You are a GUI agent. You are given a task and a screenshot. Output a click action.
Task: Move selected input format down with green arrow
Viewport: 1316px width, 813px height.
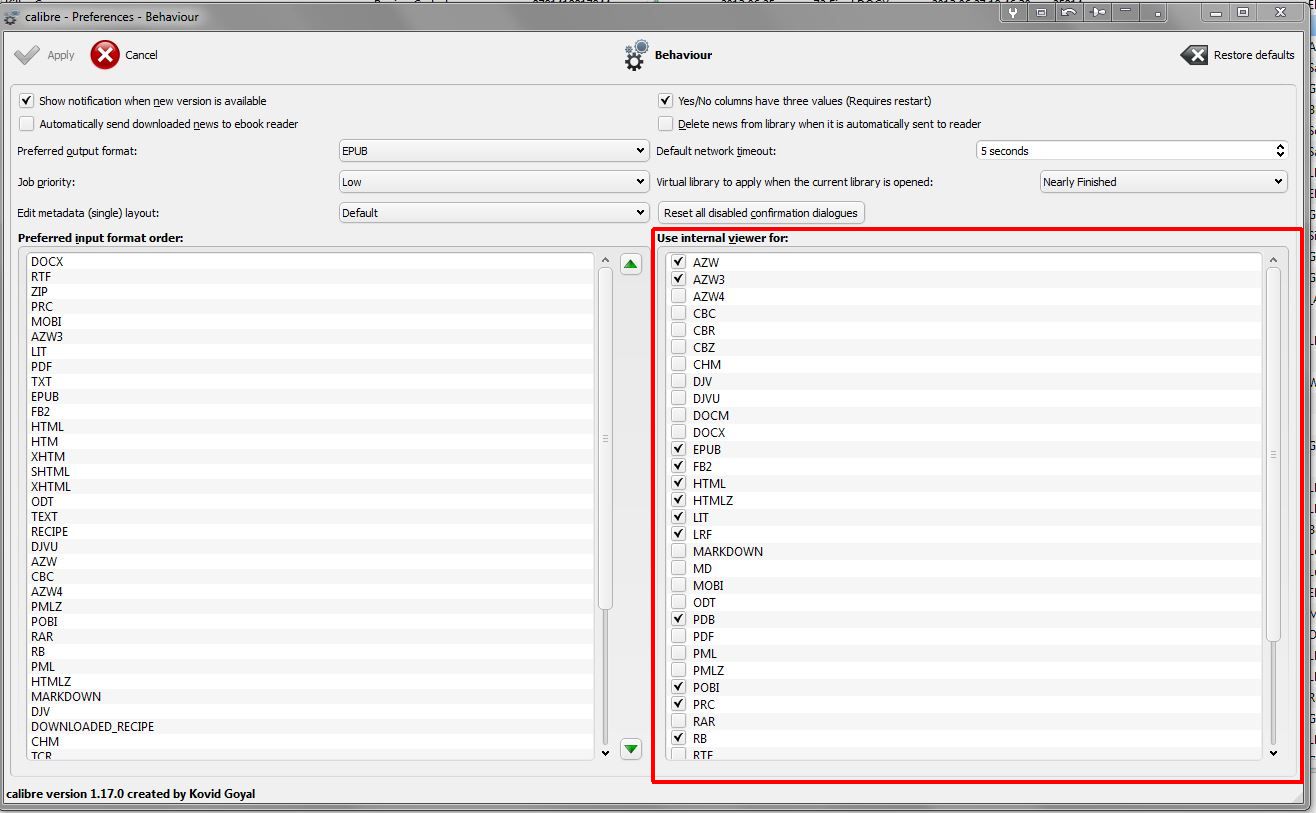630,748
